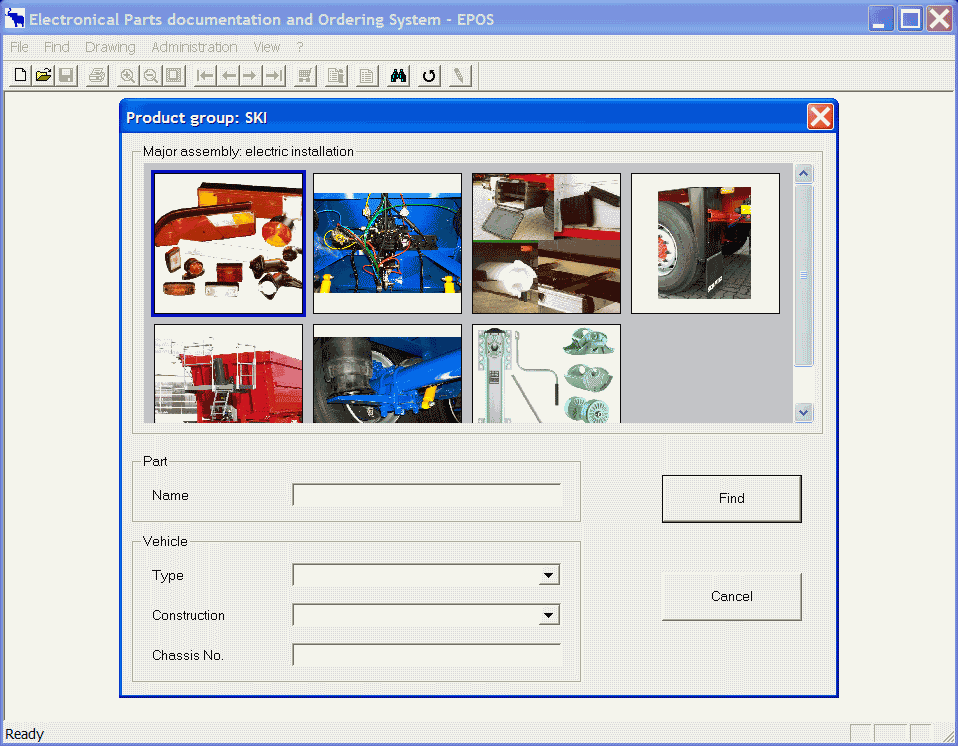Select the tail lights assembly thumbnail
This screenshot has width=958, height=746.
229,243
